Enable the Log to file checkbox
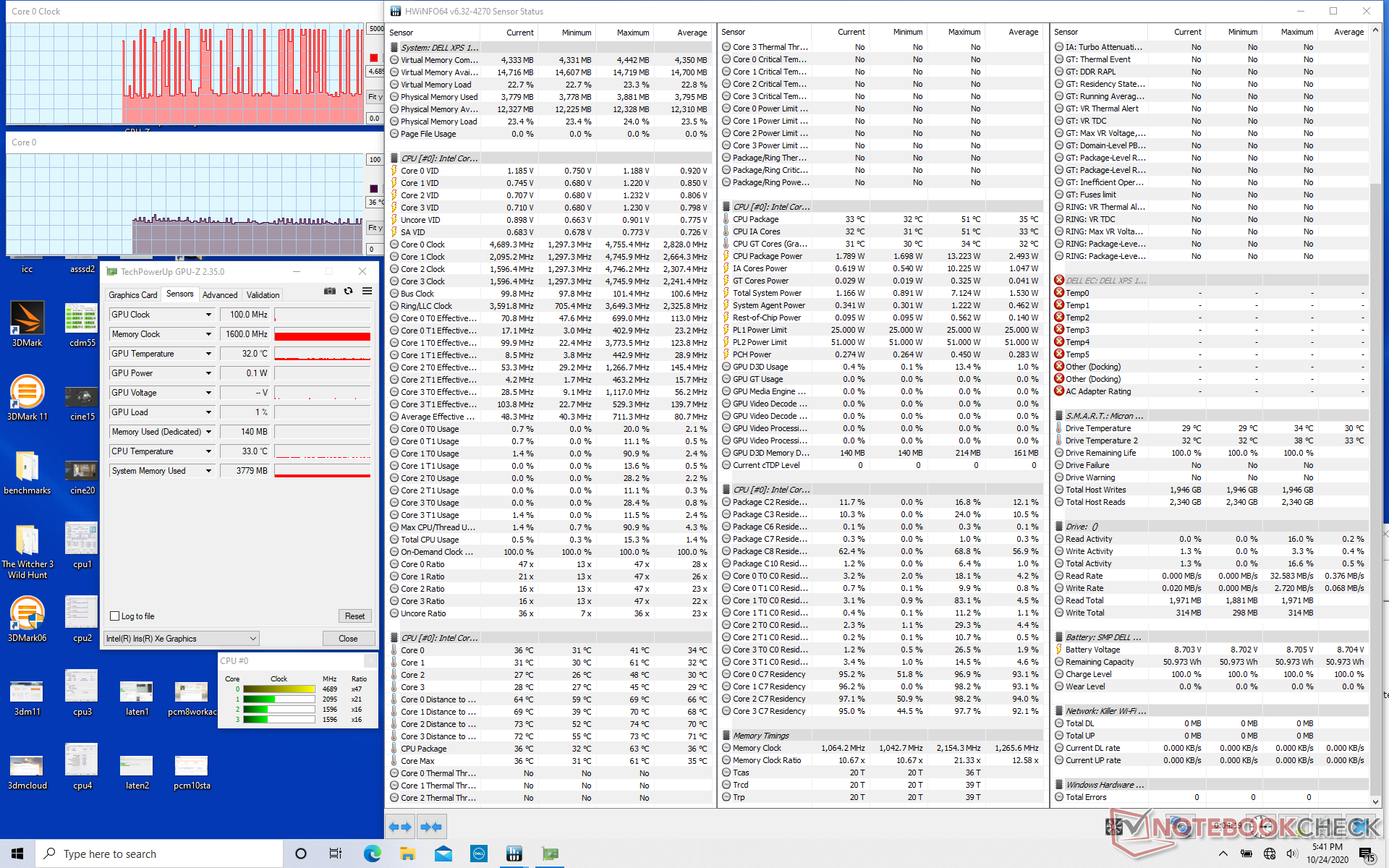 pyautogui.click(x=114, y=616)
